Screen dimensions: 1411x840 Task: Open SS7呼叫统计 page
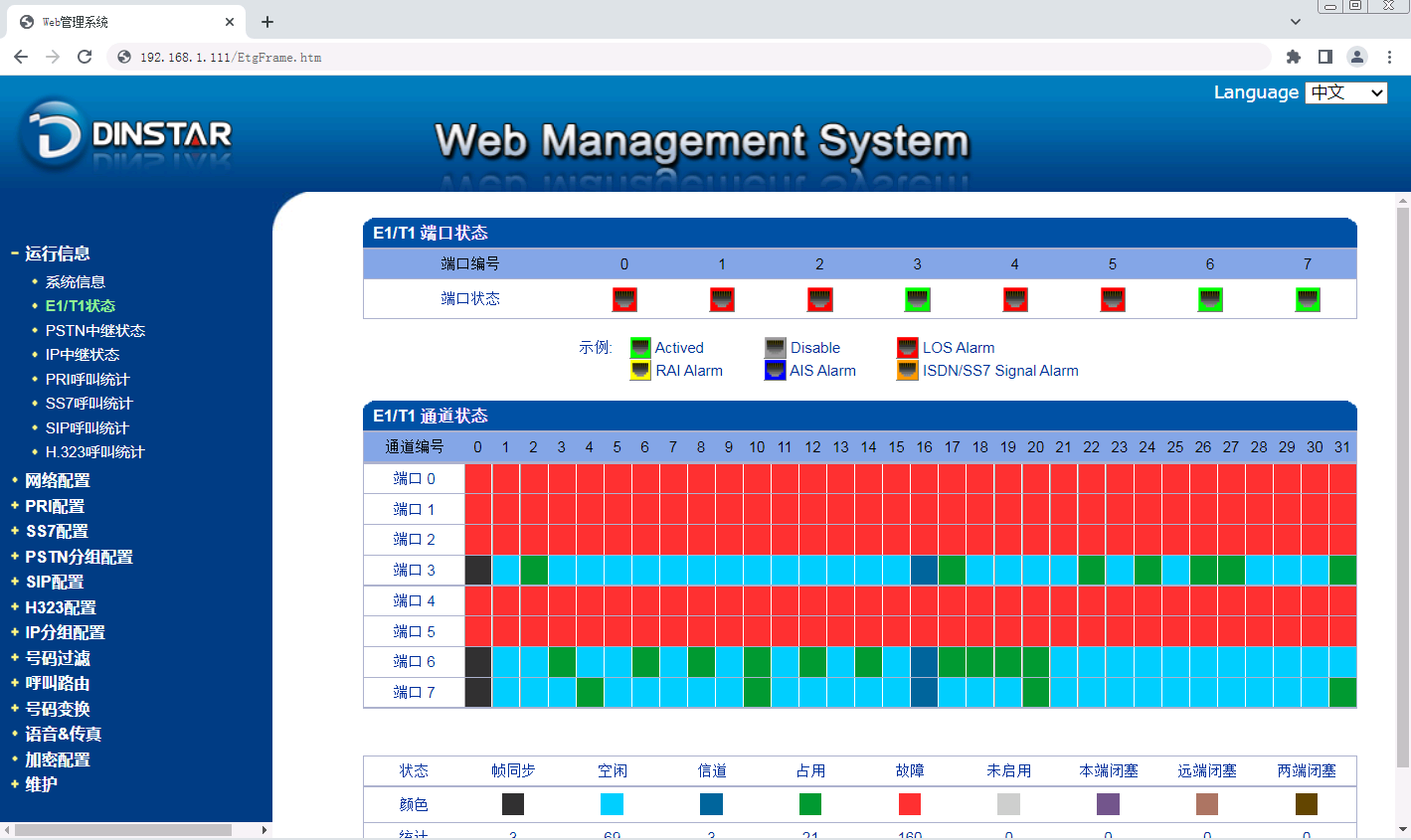click(x=88, y=404)
